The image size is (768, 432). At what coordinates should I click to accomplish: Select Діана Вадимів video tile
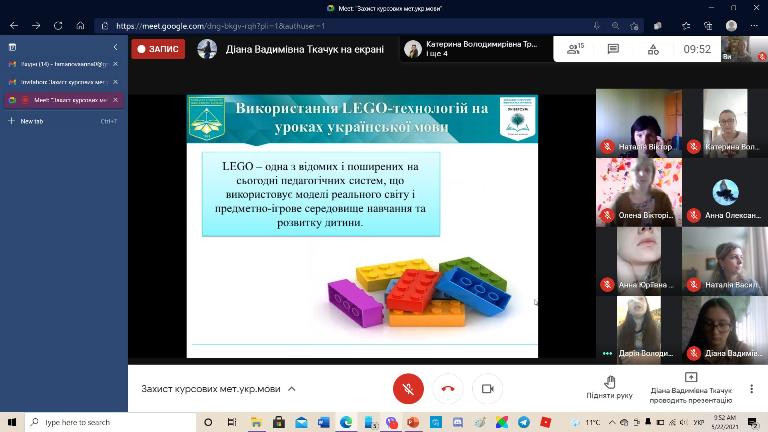click(725, 330)
